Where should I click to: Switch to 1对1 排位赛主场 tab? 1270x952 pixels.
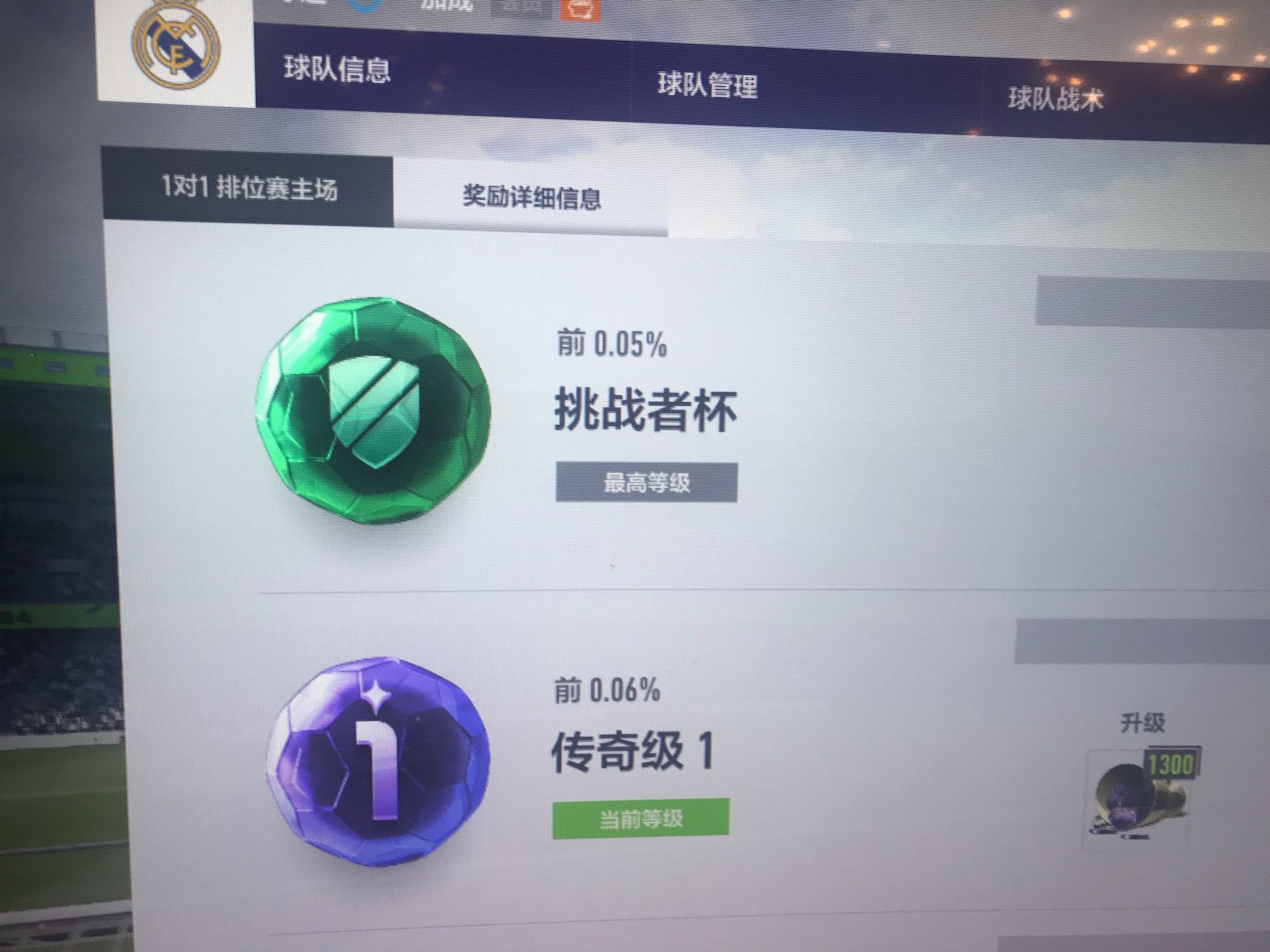coord(248,187)
